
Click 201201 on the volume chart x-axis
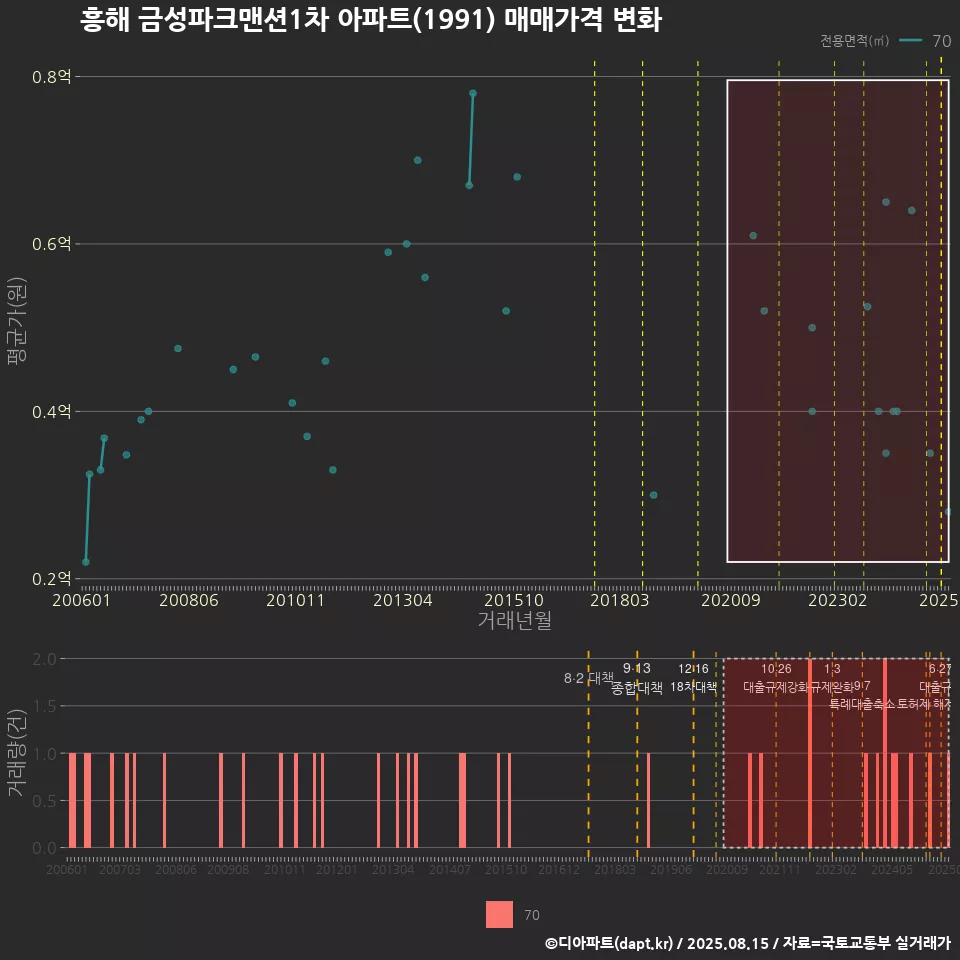[336, 869]
